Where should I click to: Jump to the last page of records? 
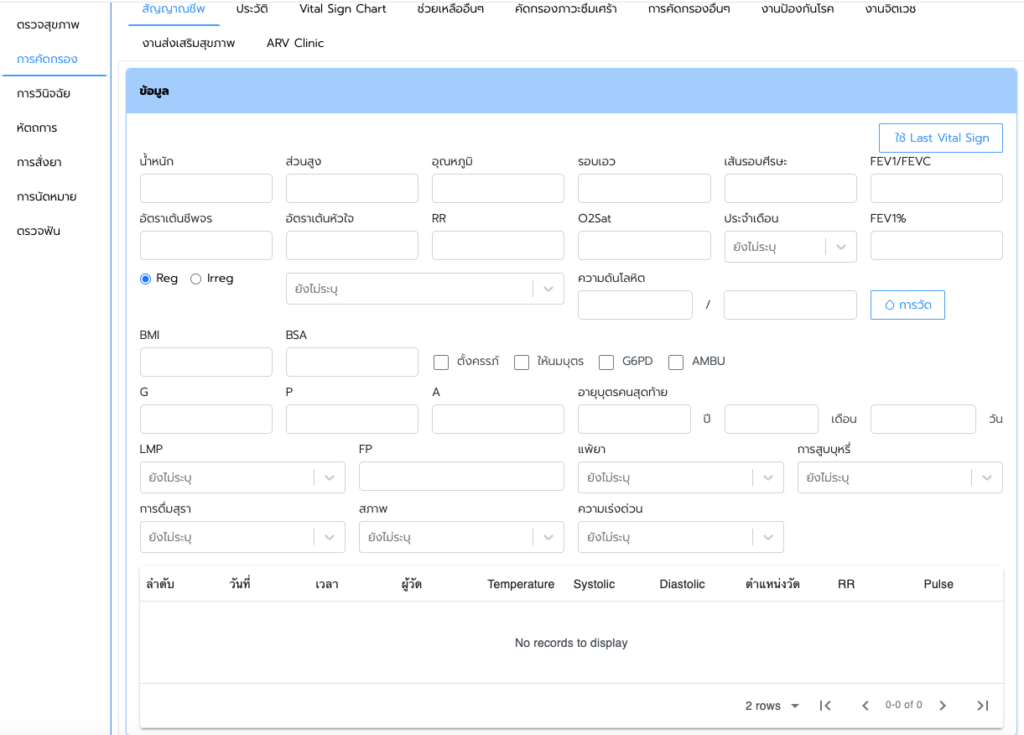(982, 706)
